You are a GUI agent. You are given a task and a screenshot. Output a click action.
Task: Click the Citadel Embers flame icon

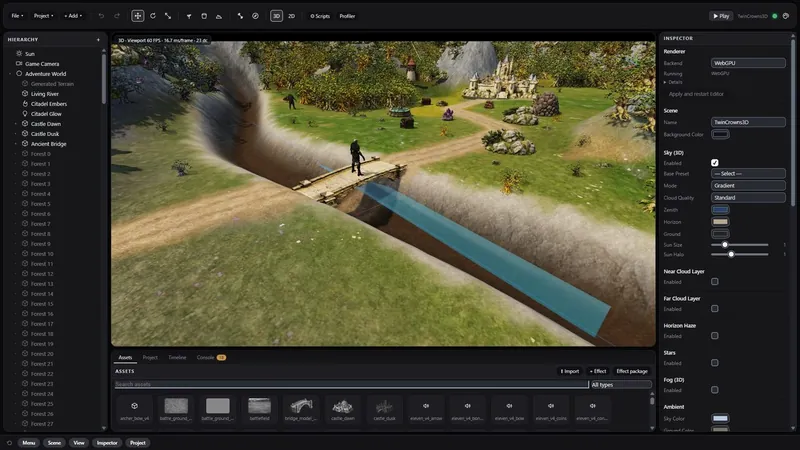click(24, 104)
